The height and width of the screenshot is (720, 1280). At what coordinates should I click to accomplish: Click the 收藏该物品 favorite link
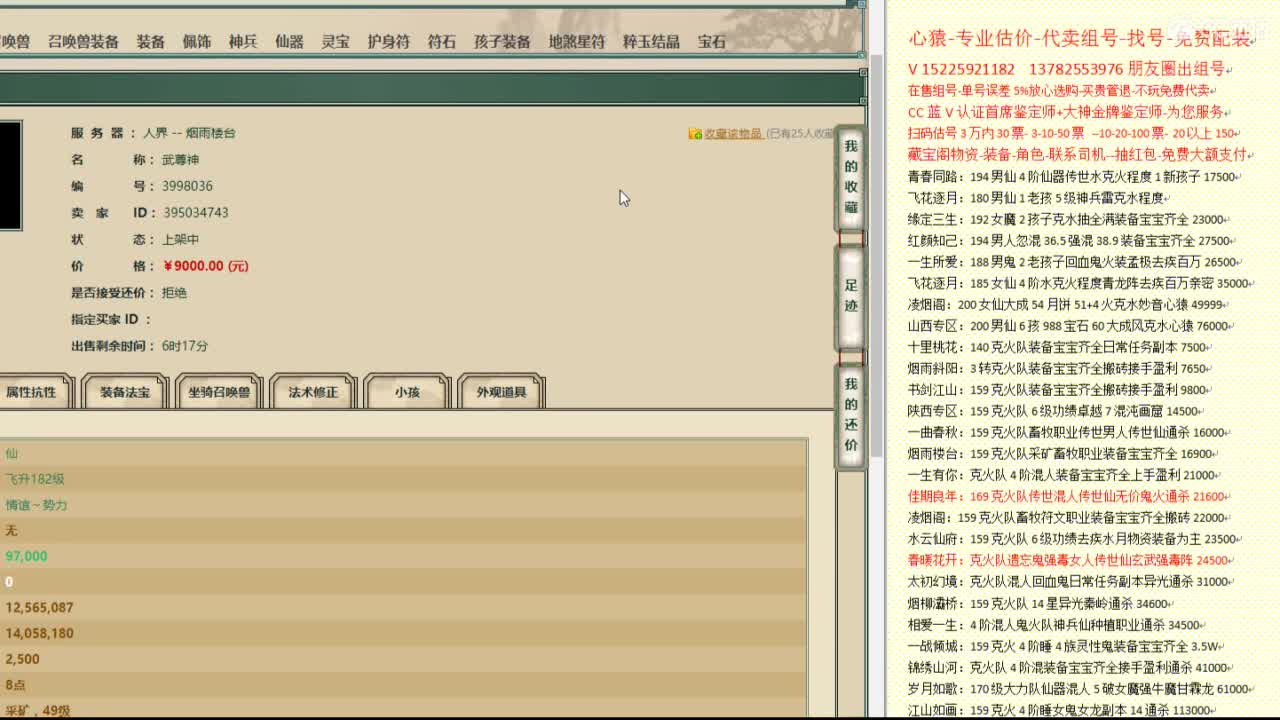733,131
